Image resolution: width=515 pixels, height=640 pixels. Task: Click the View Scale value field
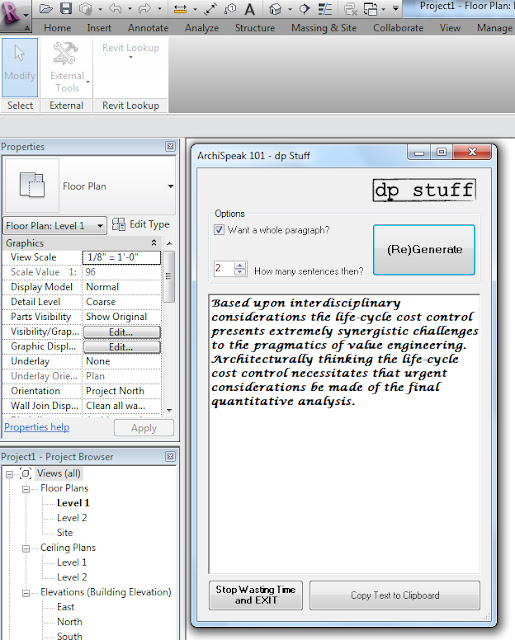pos(122,257)
